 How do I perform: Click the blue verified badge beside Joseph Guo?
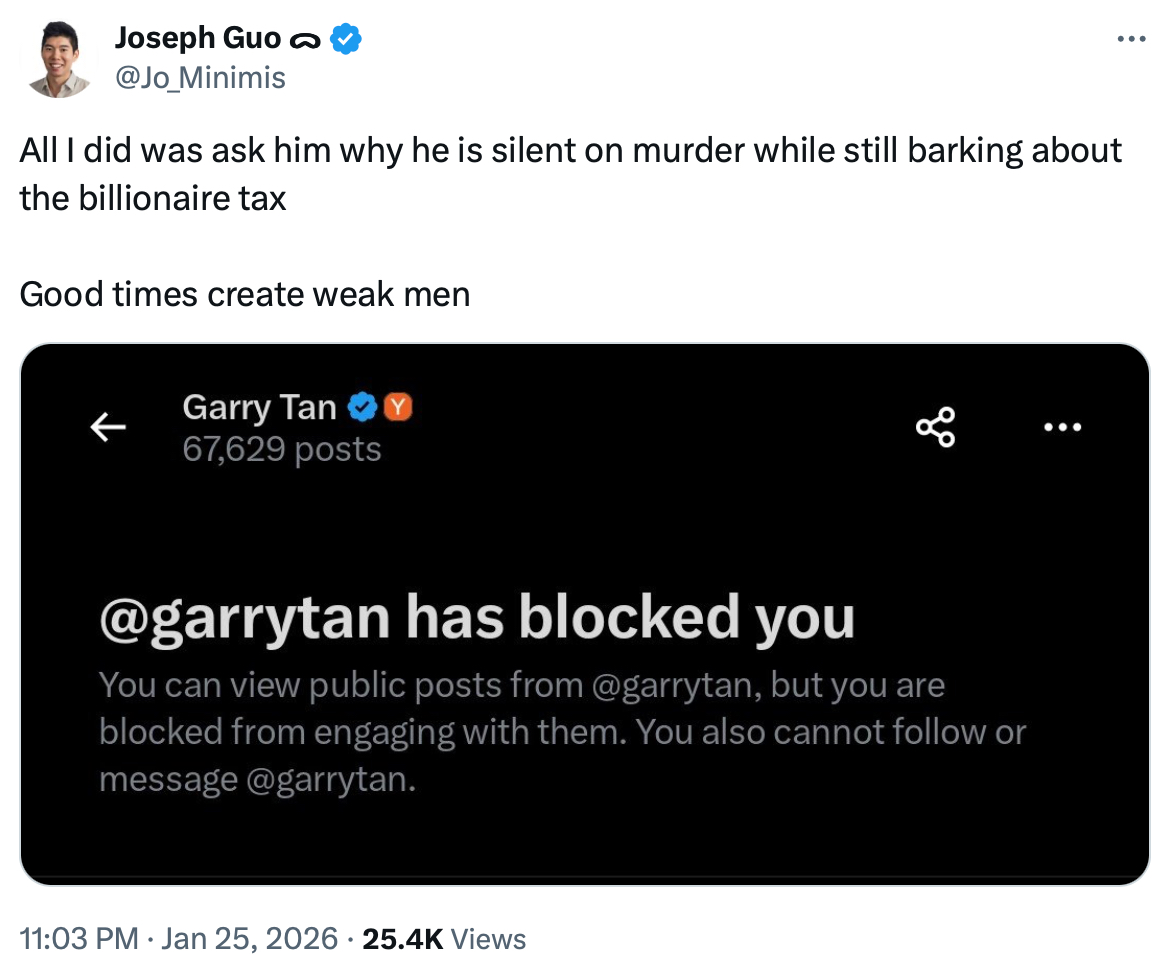click(x=346, y=40)
